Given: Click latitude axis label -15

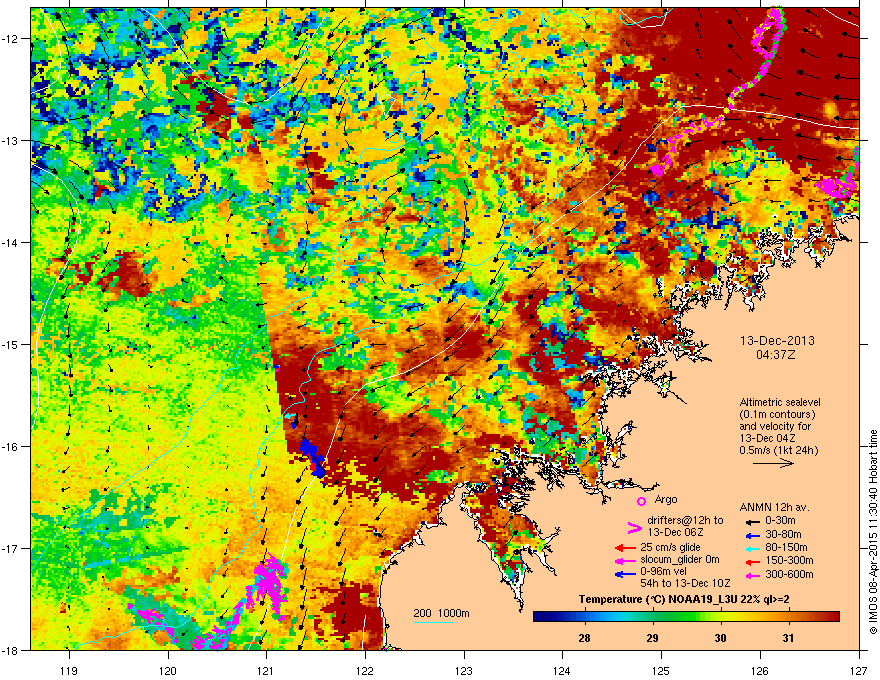Looking at the screenshot, I should point(10,344).
